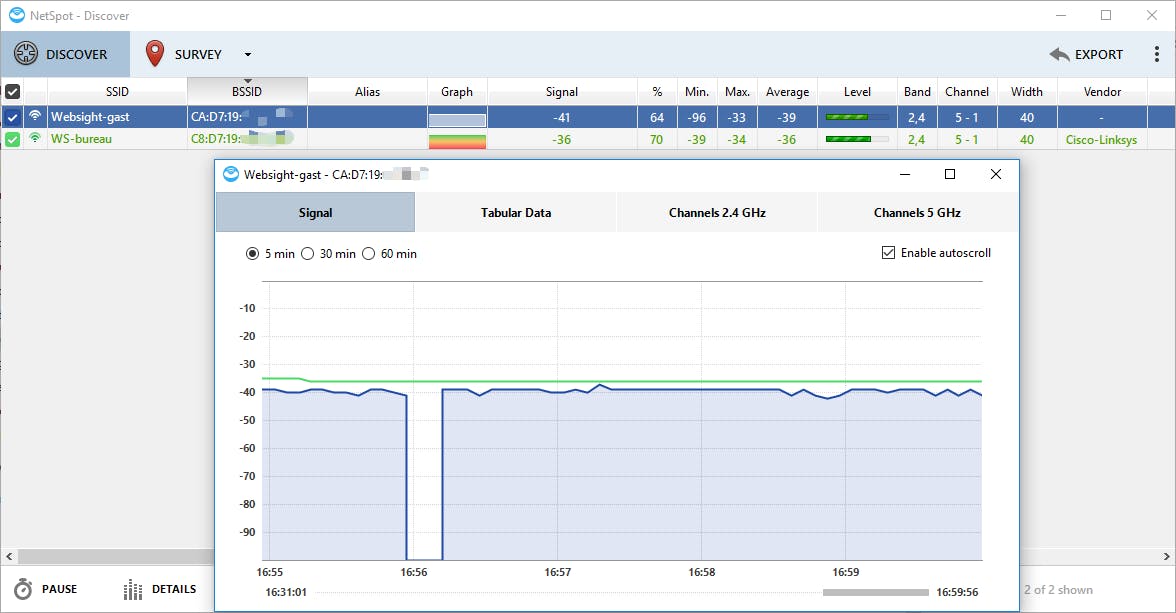Switch to the Tabular Data tab
This screenshot has height=613, width=1176.
click(x=515, y=212)
